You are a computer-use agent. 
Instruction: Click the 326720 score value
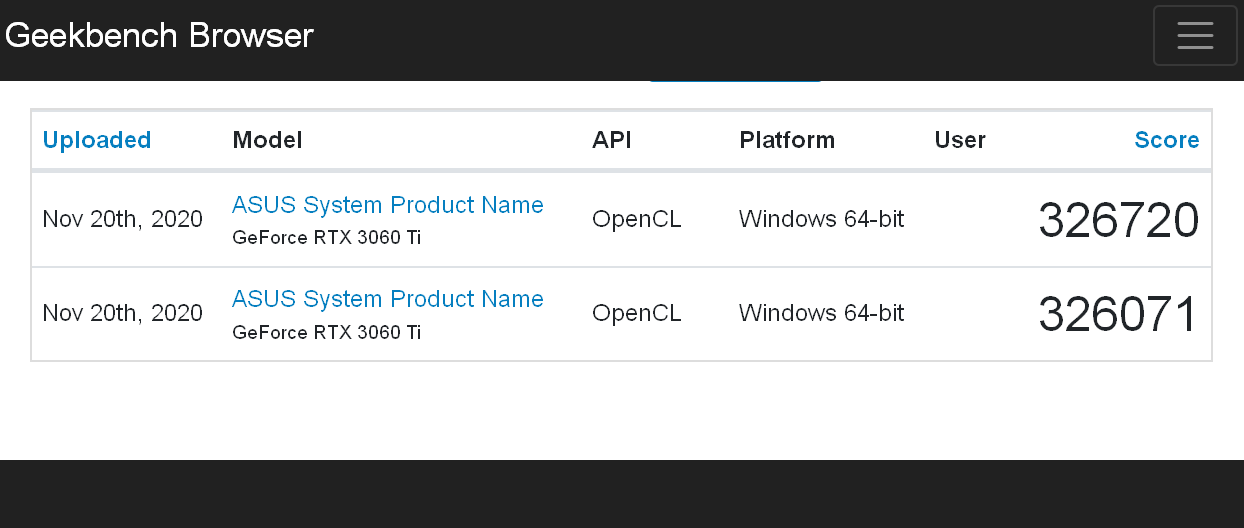click(1118, 220)
